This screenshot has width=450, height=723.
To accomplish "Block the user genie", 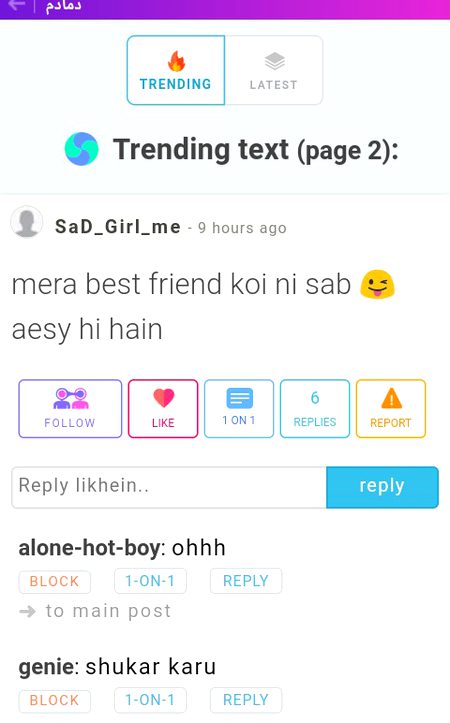I will coord(54,700).
